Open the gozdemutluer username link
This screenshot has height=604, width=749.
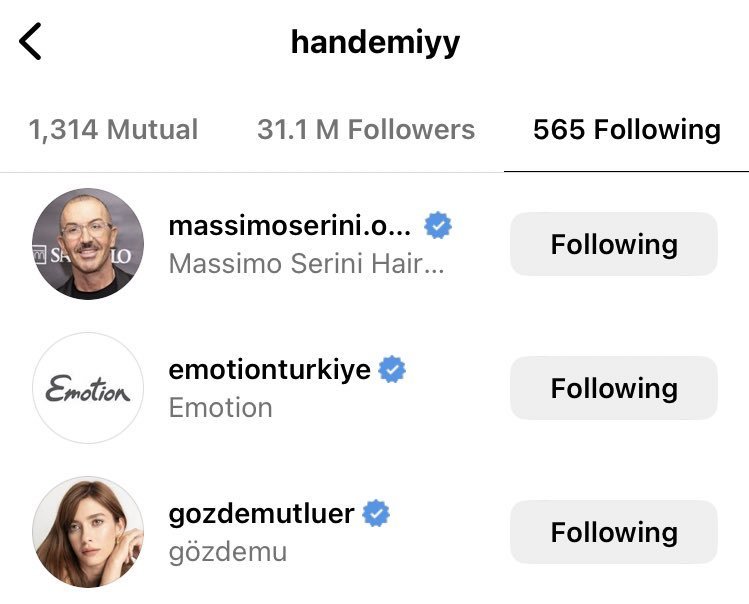(261, 514)
